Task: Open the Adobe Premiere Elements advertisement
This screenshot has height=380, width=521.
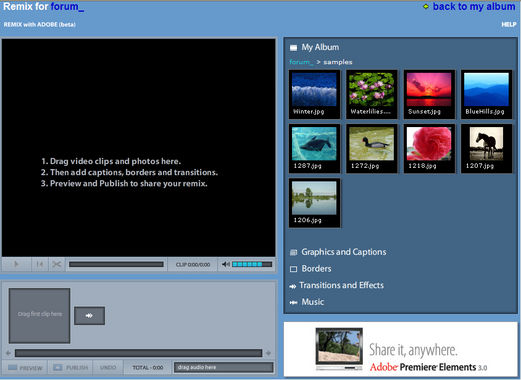Action: pyautogui.click(x=401, y=349)
